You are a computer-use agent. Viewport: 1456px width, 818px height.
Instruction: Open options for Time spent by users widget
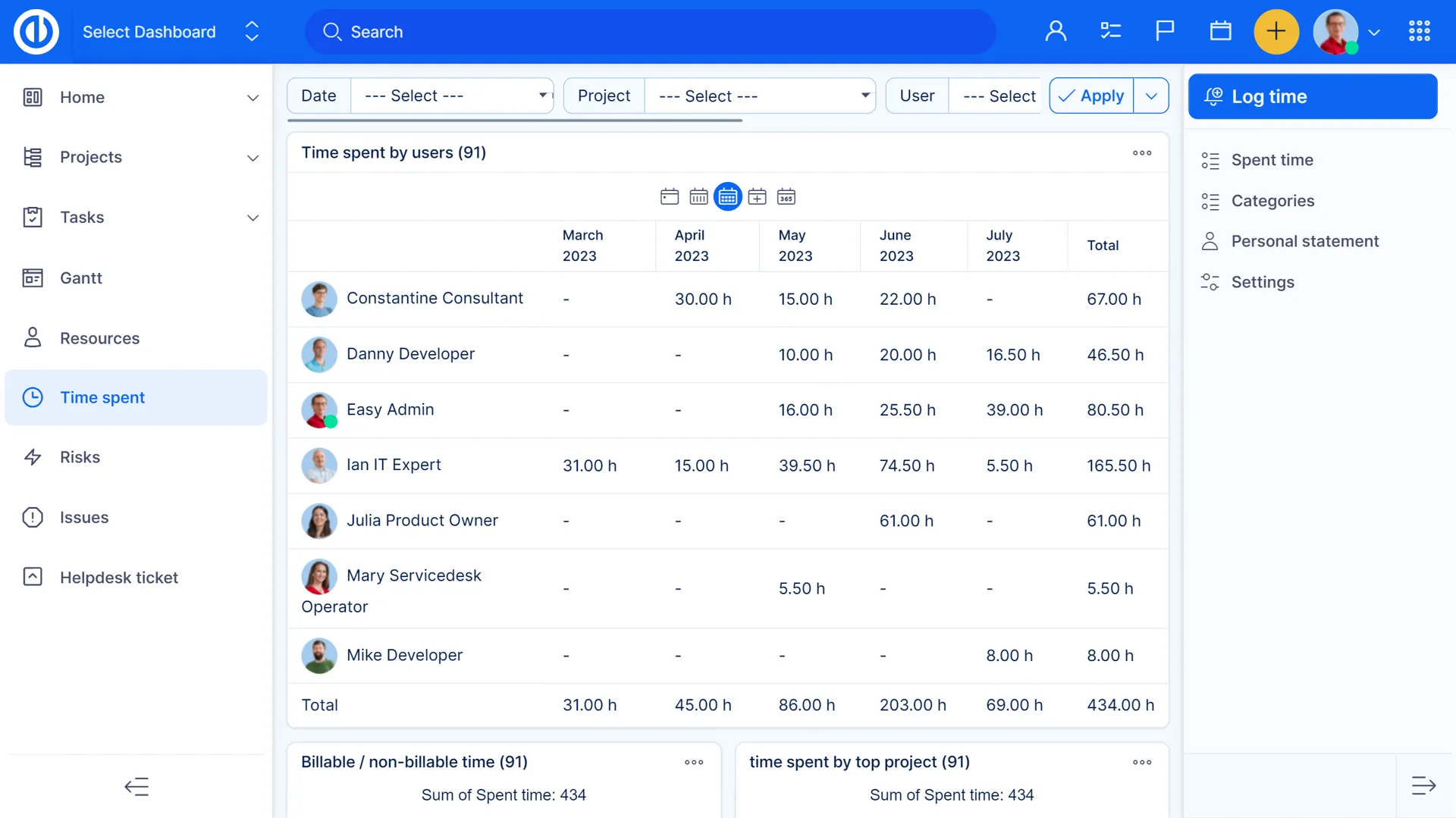click(1141, 153)
